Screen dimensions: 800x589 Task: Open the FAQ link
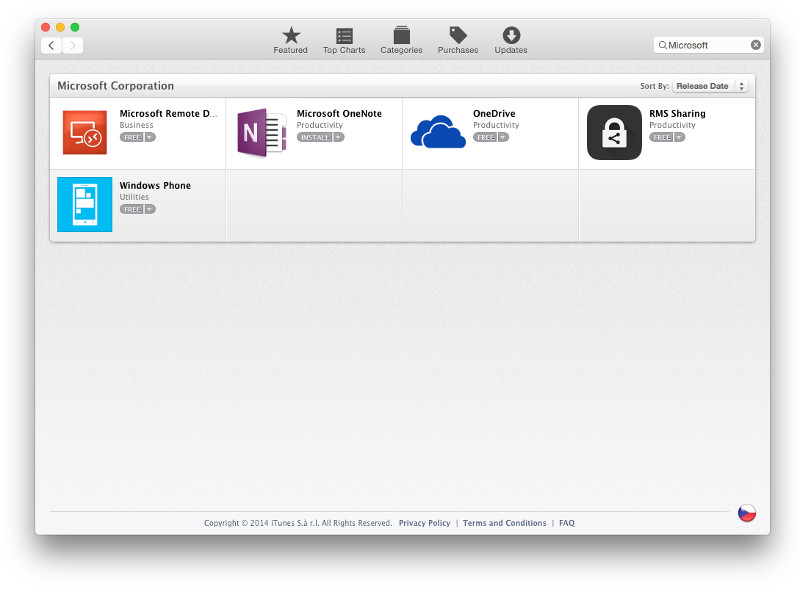[x=567, y=523]
